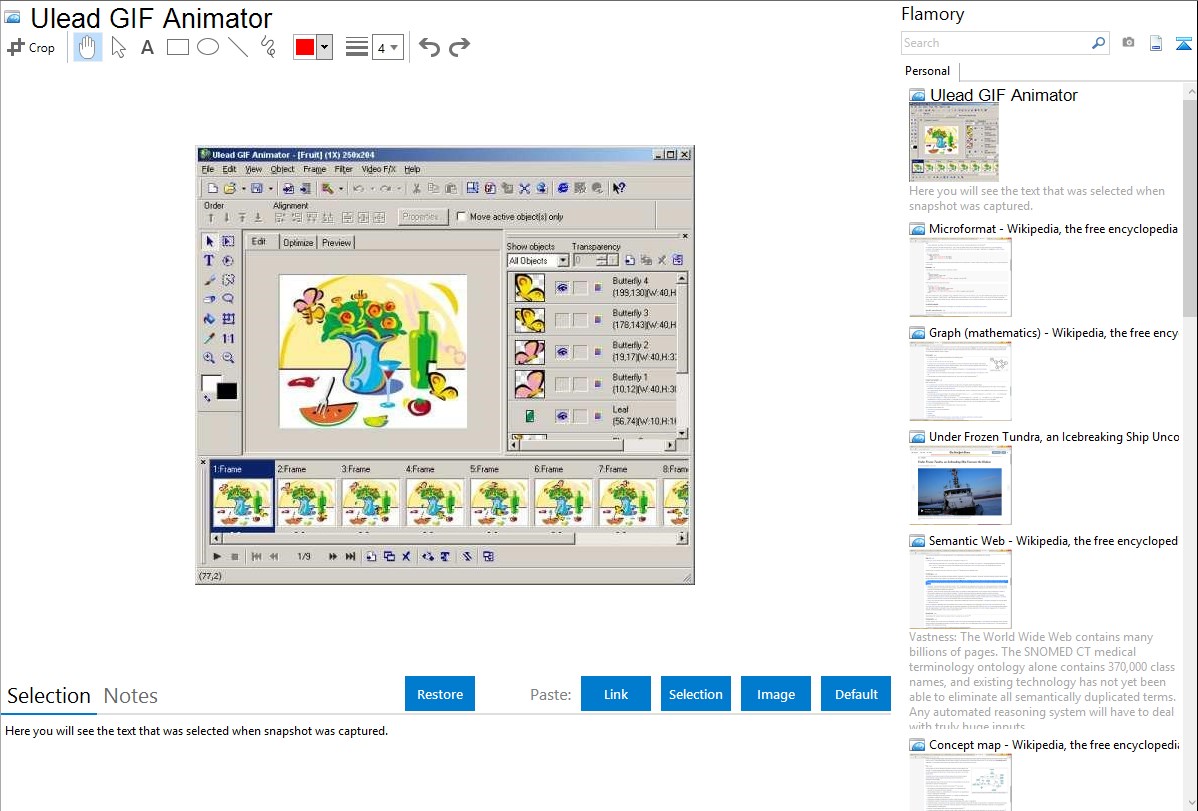Click the Optimize tab in GIF Animator

(298, 242)
